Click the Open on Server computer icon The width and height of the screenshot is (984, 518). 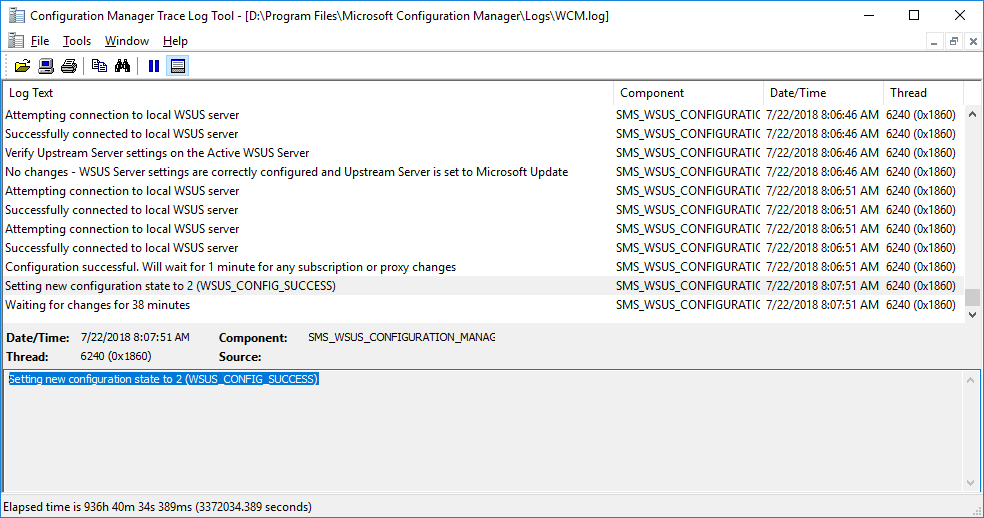(46, 66)
